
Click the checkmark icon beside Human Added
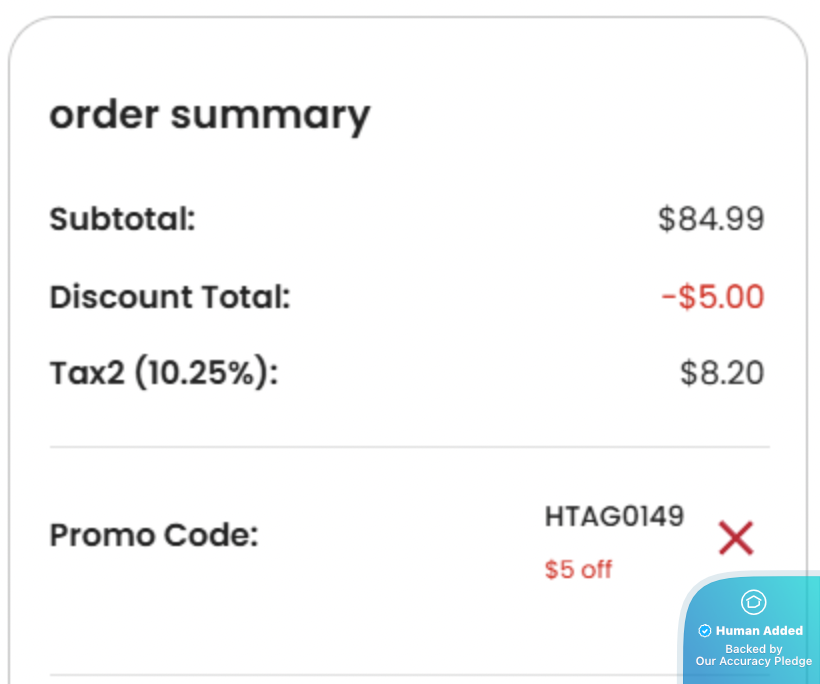coord(704,631)
